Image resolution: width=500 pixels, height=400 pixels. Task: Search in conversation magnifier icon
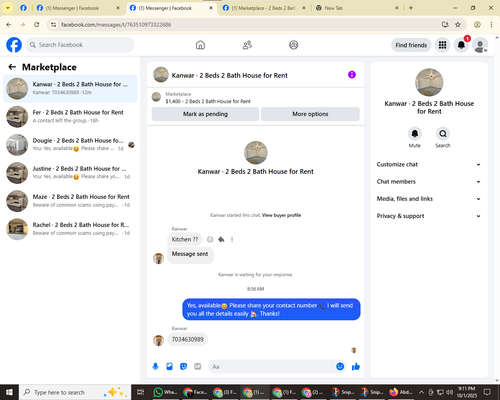pyautogui.click(x=443, y=134)
